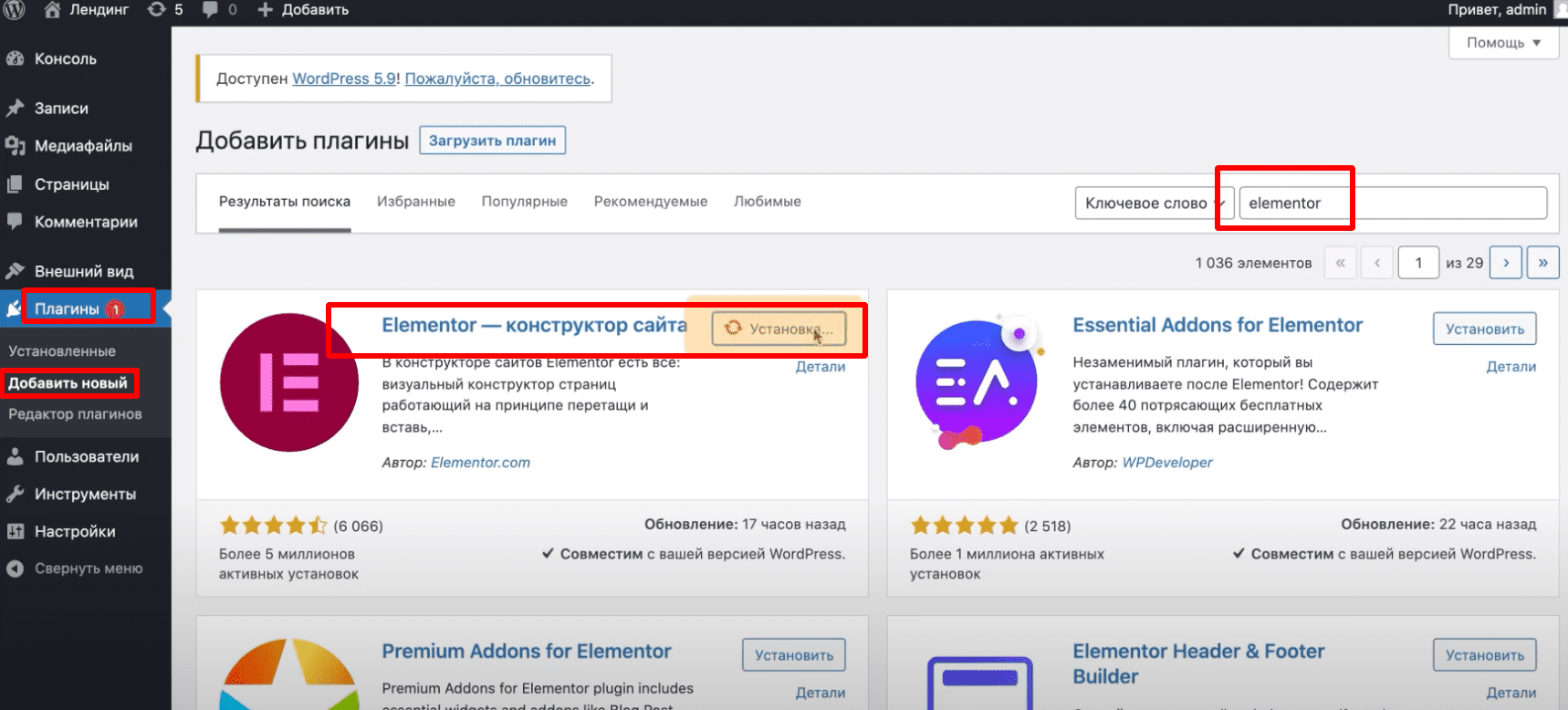This screenshot has height=710, width=1568.
Task: Click the Медиафайлы media icon
Action: click(x=15, y=146)
